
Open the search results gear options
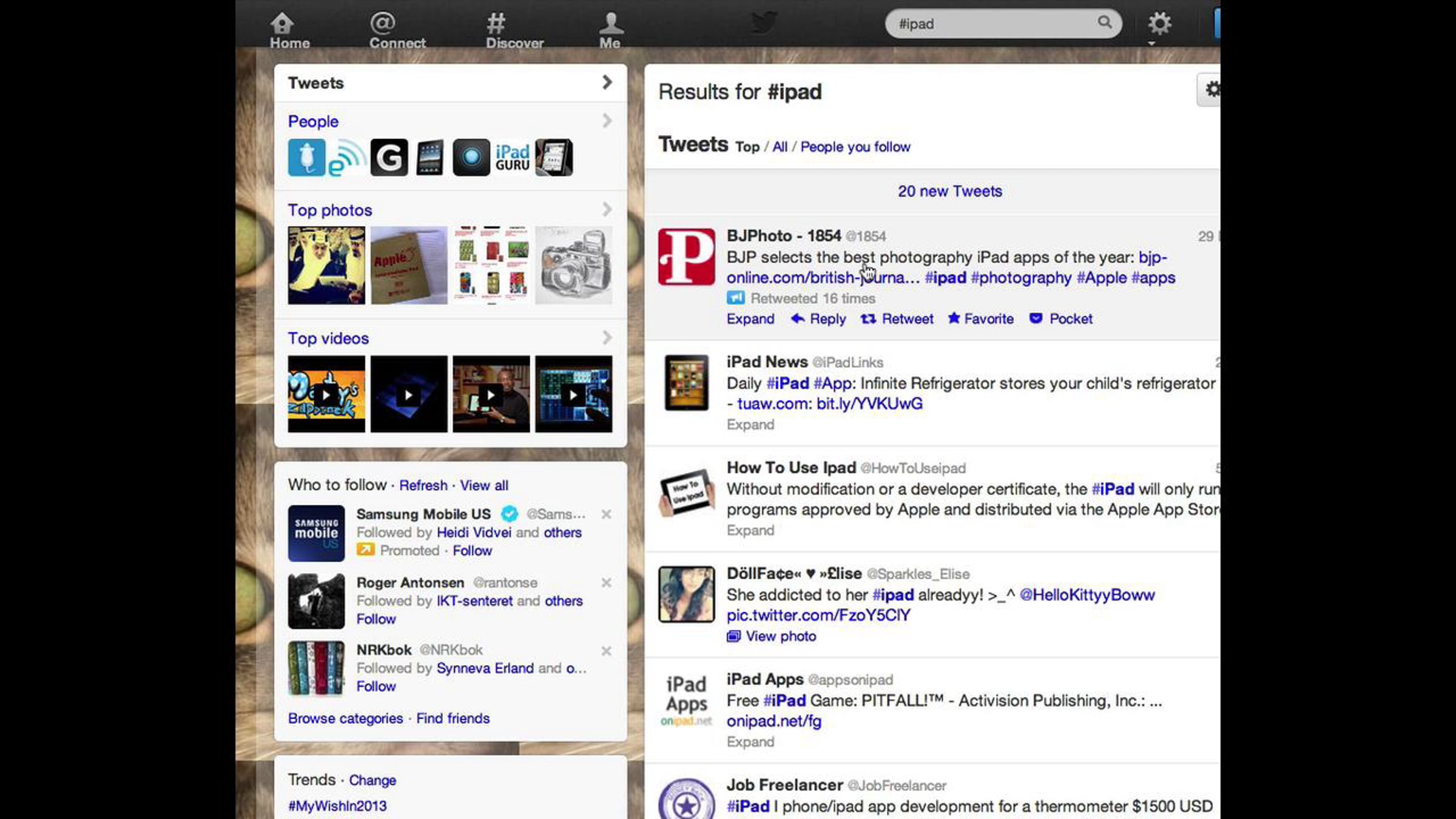[x=1210, y=90]
